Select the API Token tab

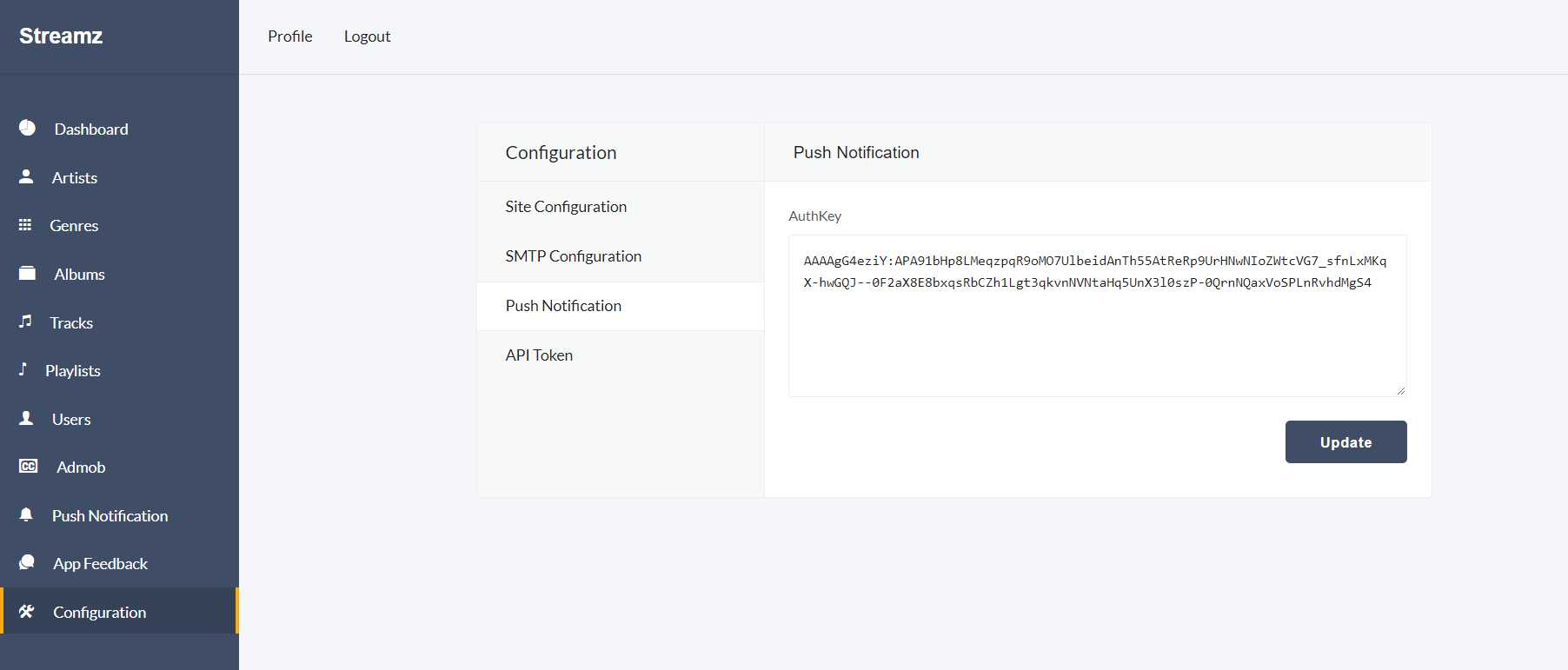[539, 355]
